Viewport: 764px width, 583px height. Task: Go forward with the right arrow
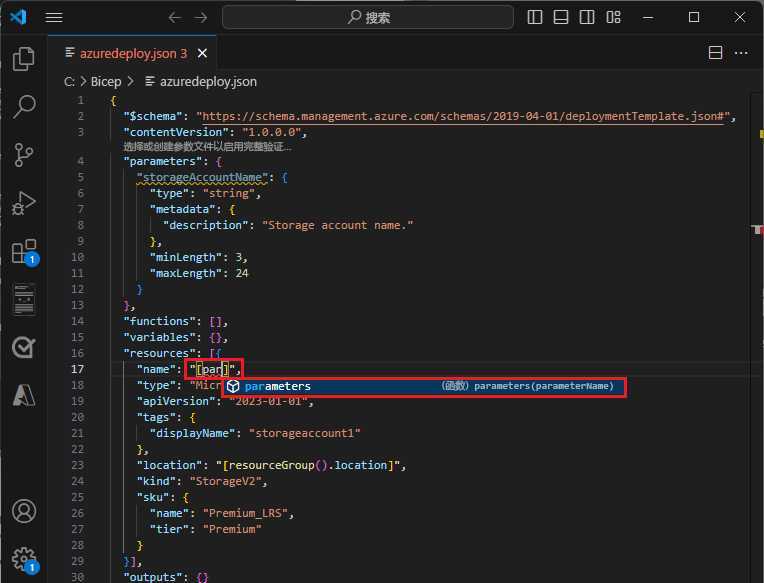click(x=201, y=18)
